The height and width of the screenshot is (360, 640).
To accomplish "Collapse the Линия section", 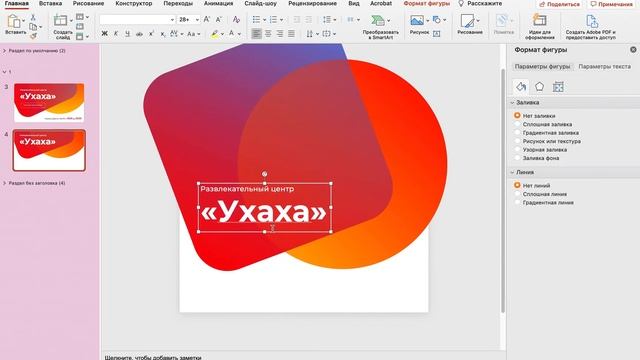I will point(512,172).
